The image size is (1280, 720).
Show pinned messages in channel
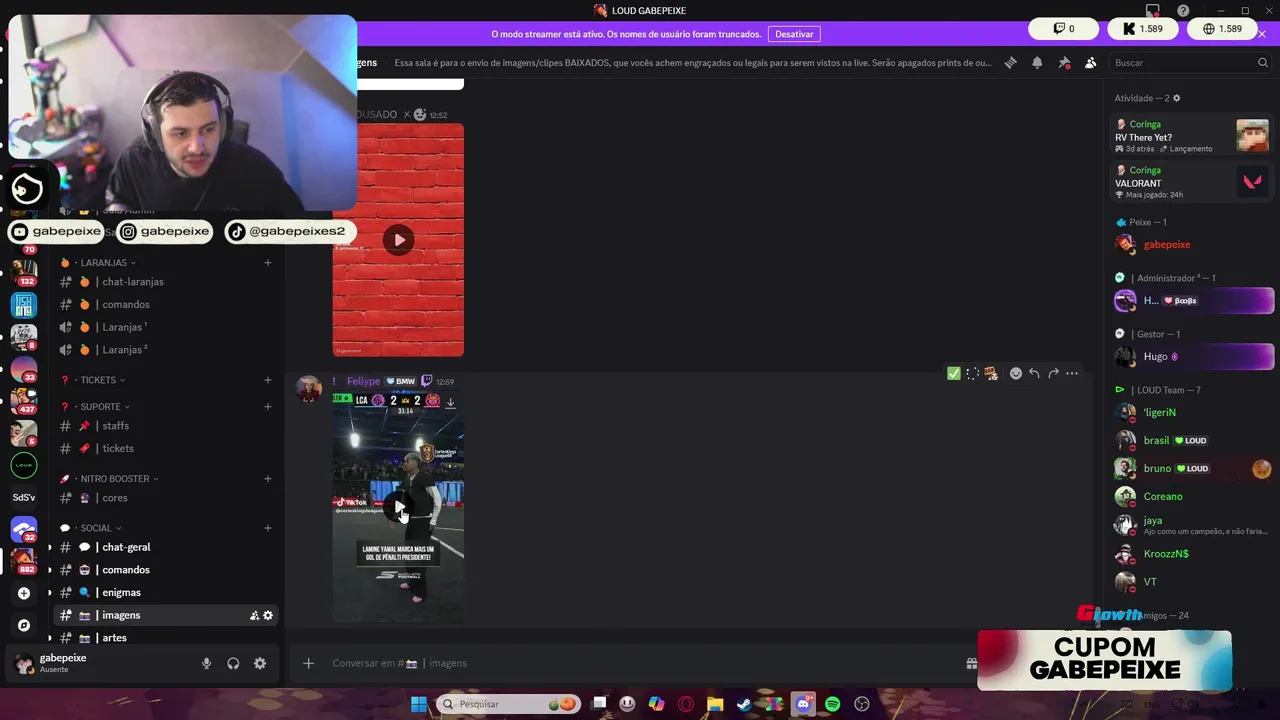tap(1064, 62)
